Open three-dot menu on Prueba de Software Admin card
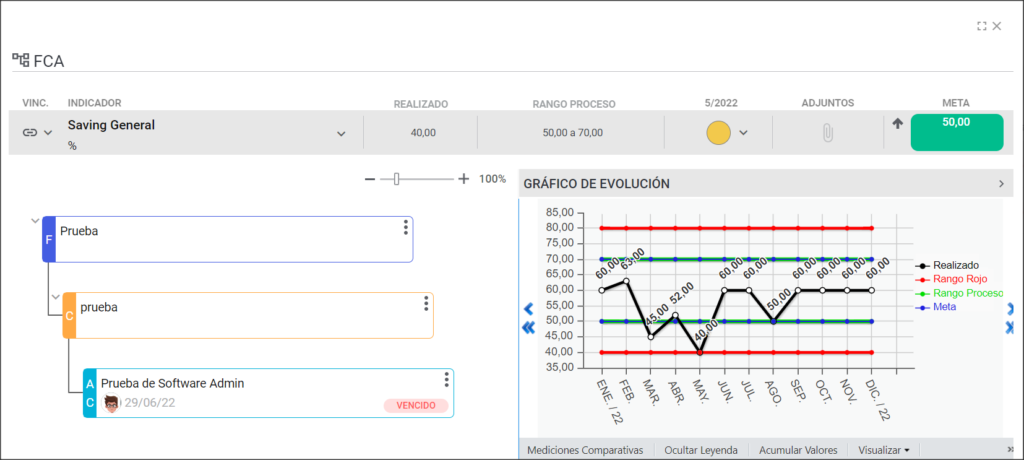Screen dimensions: 1024x460 446,380
